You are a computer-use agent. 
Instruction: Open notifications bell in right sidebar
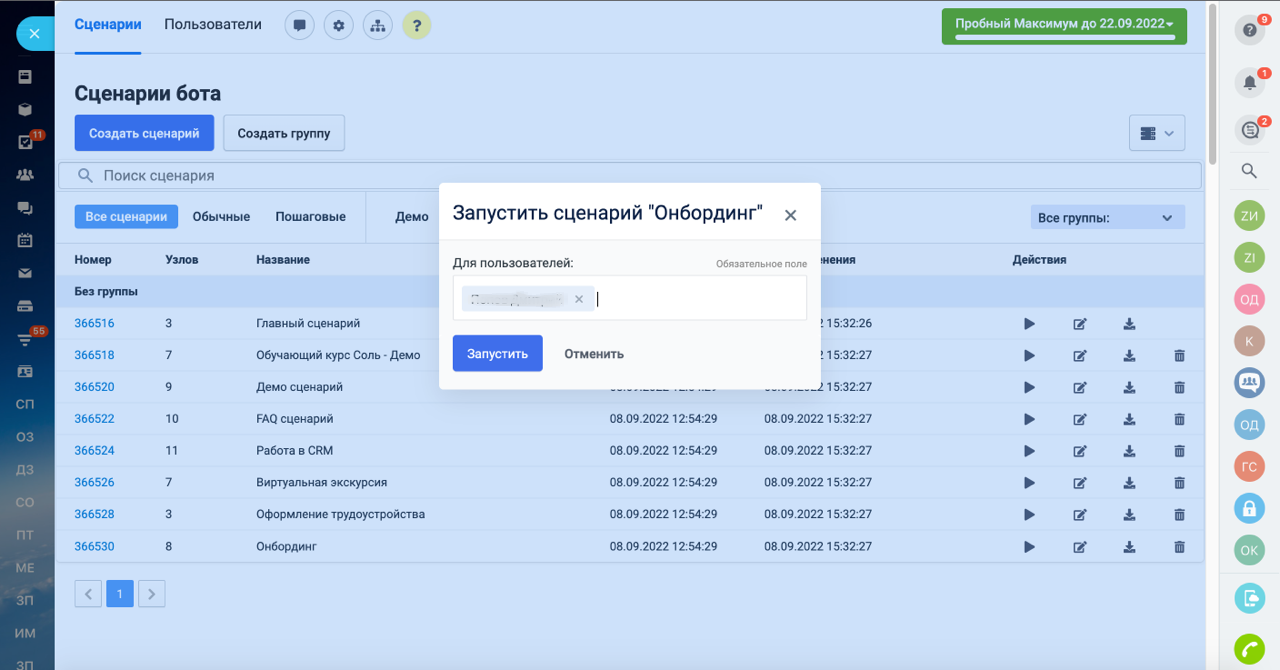1249,83
